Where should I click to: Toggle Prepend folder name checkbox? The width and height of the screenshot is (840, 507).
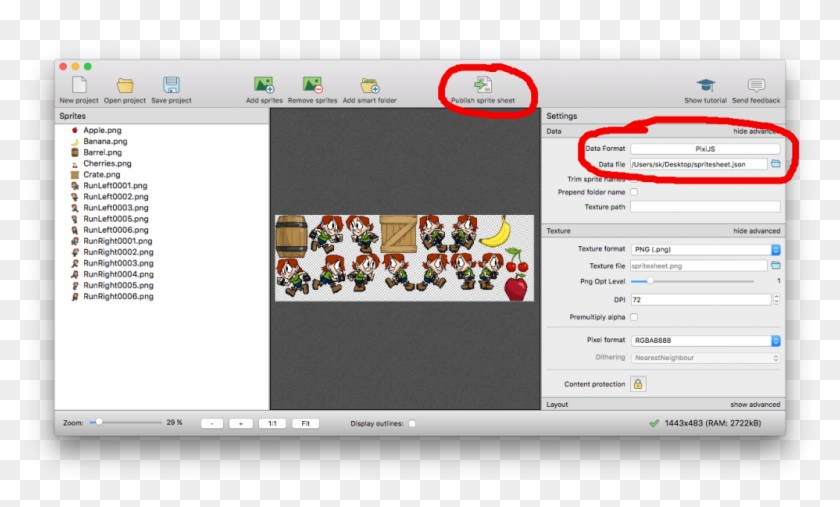pos(634,192)
